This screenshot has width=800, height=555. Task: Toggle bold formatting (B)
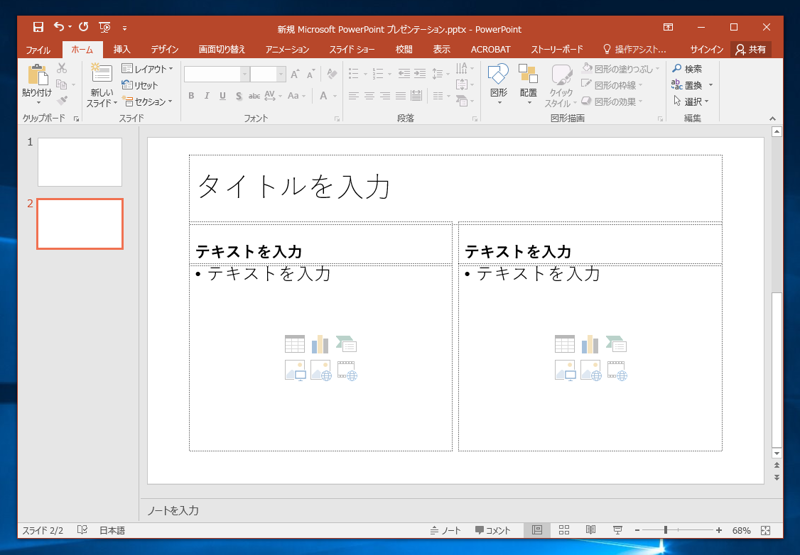click(191, 96)
